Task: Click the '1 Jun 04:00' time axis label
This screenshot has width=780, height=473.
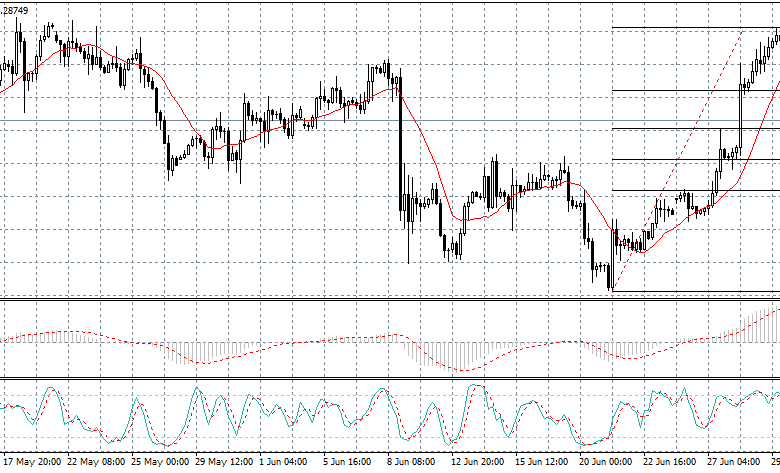Action: [x=286, y=463]
